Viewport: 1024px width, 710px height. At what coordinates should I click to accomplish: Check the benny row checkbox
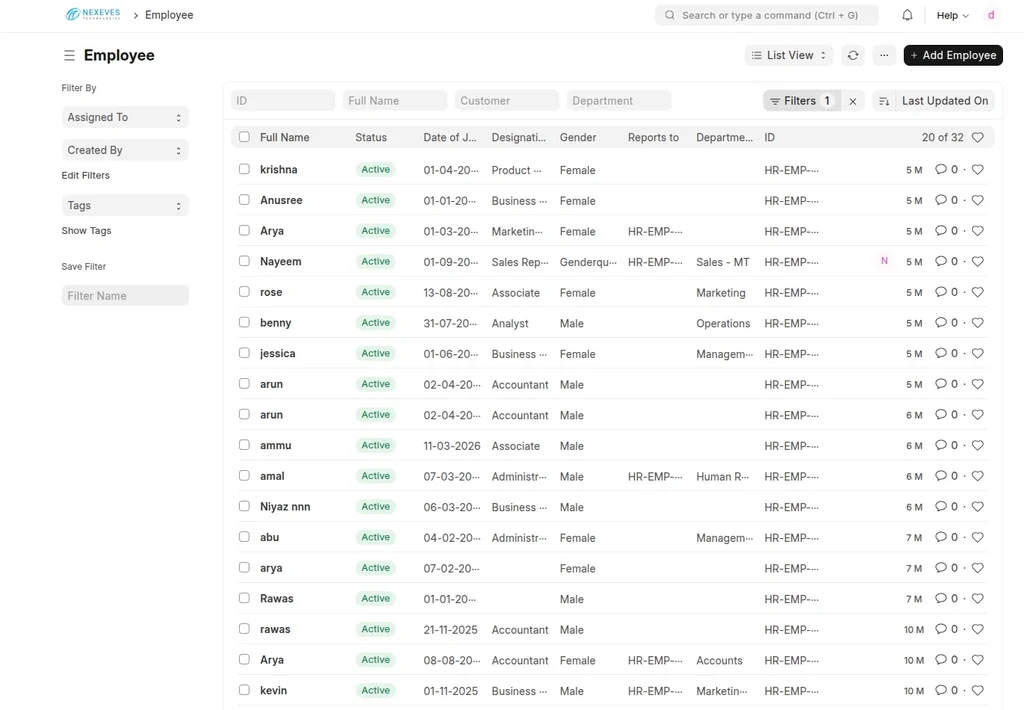(x=244, y=323)
